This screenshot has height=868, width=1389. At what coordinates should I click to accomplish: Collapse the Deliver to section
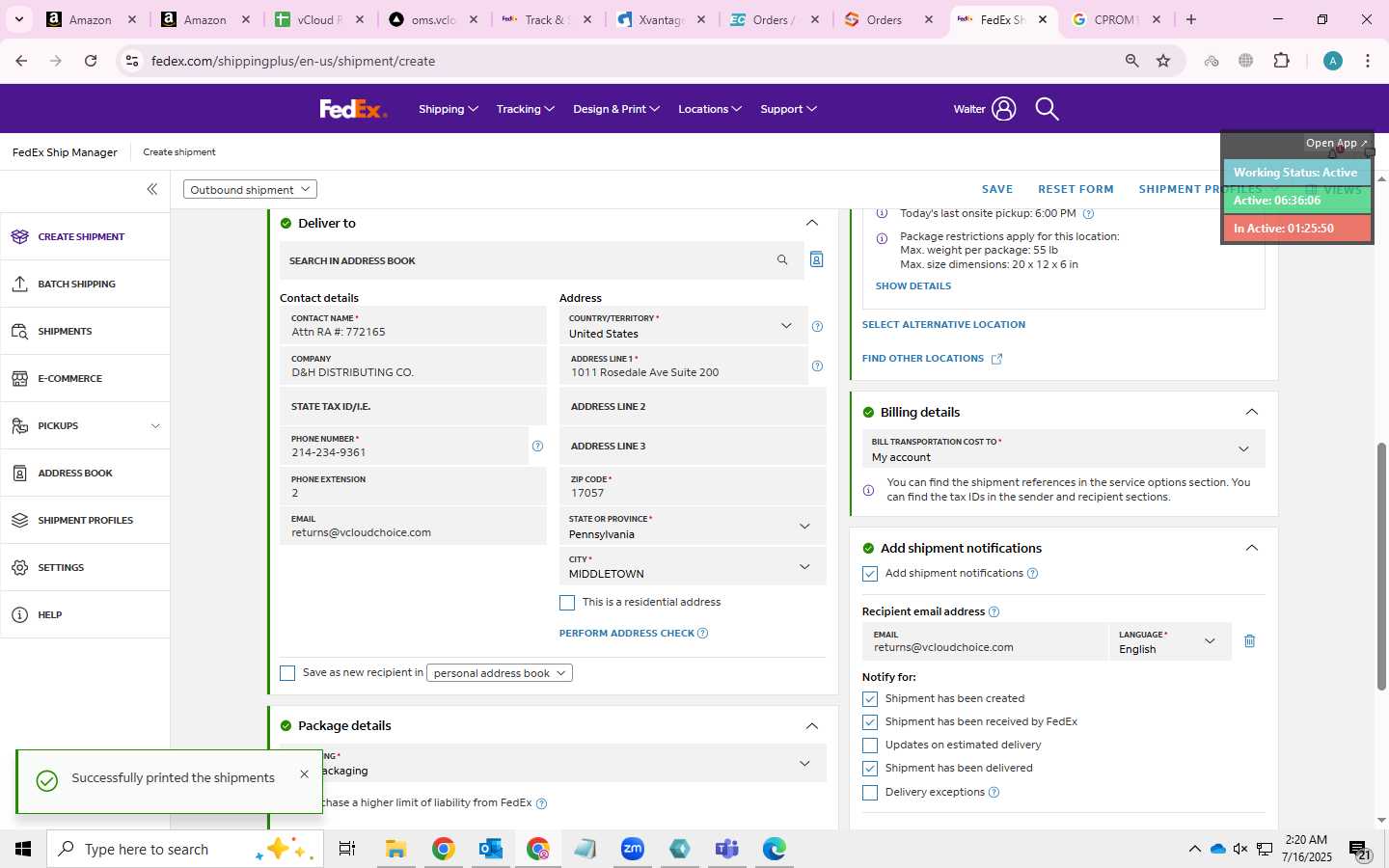(x=812, y=223)
